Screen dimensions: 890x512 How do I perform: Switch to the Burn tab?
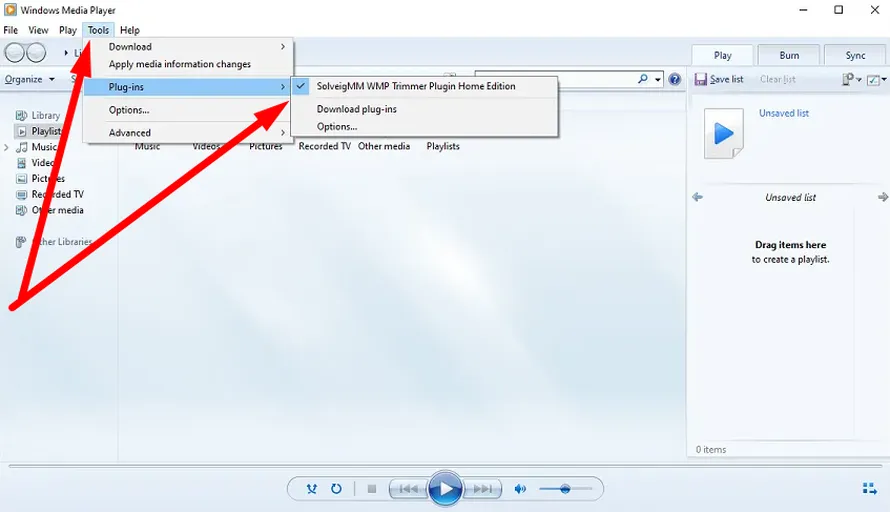pos(789,55)
